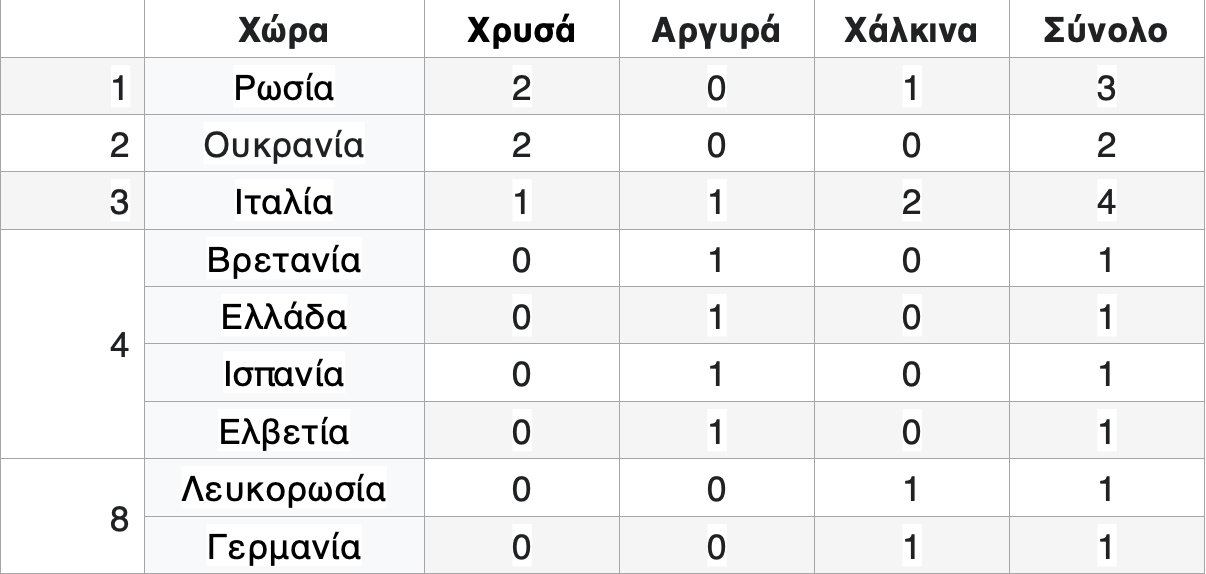Viewport: 1206px width, 574px height.
Task: Click the Βρετανία cell
Action: (283, 260)
